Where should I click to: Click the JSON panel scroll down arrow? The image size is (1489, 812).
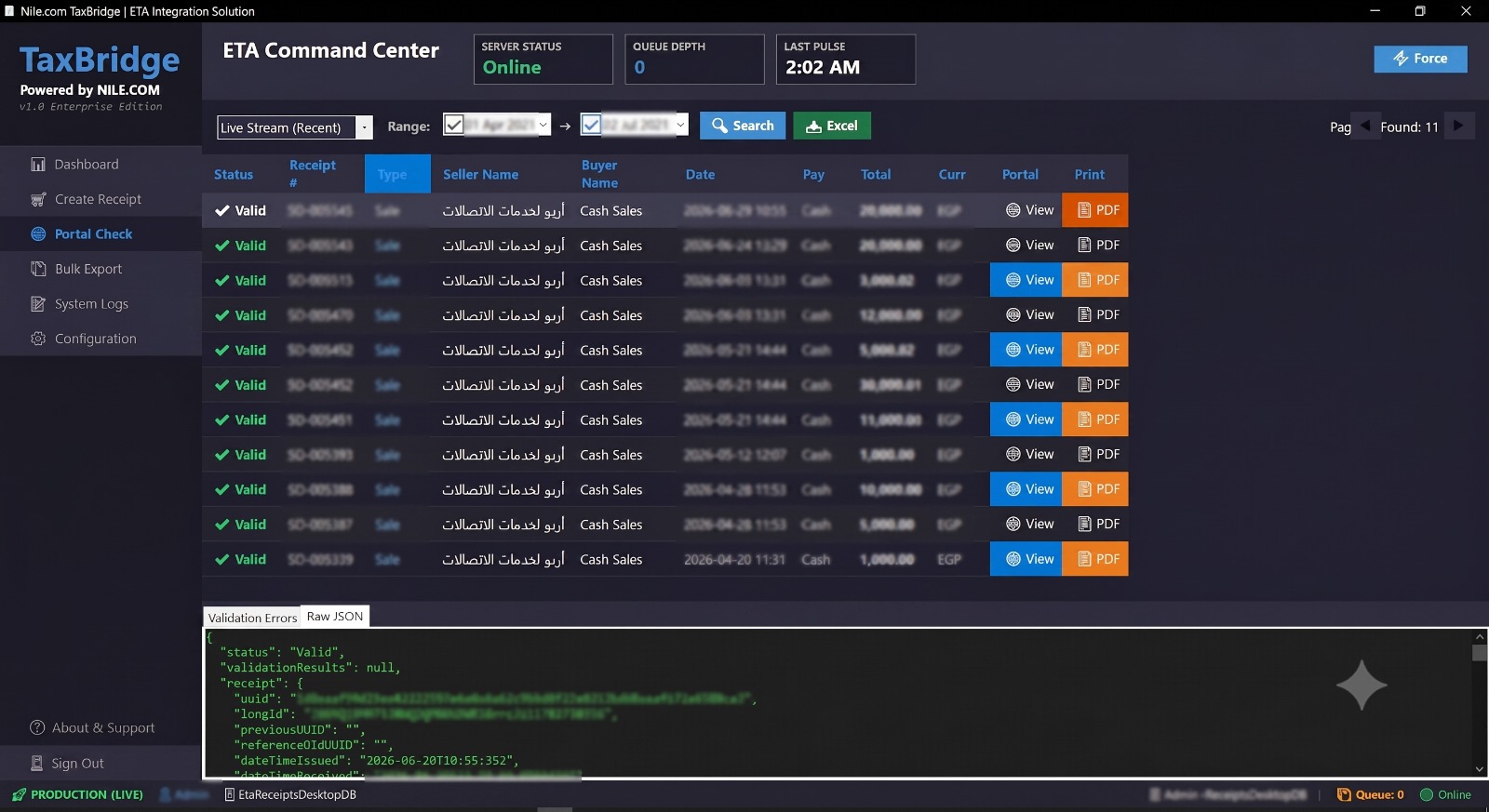tap(1480, 769)
